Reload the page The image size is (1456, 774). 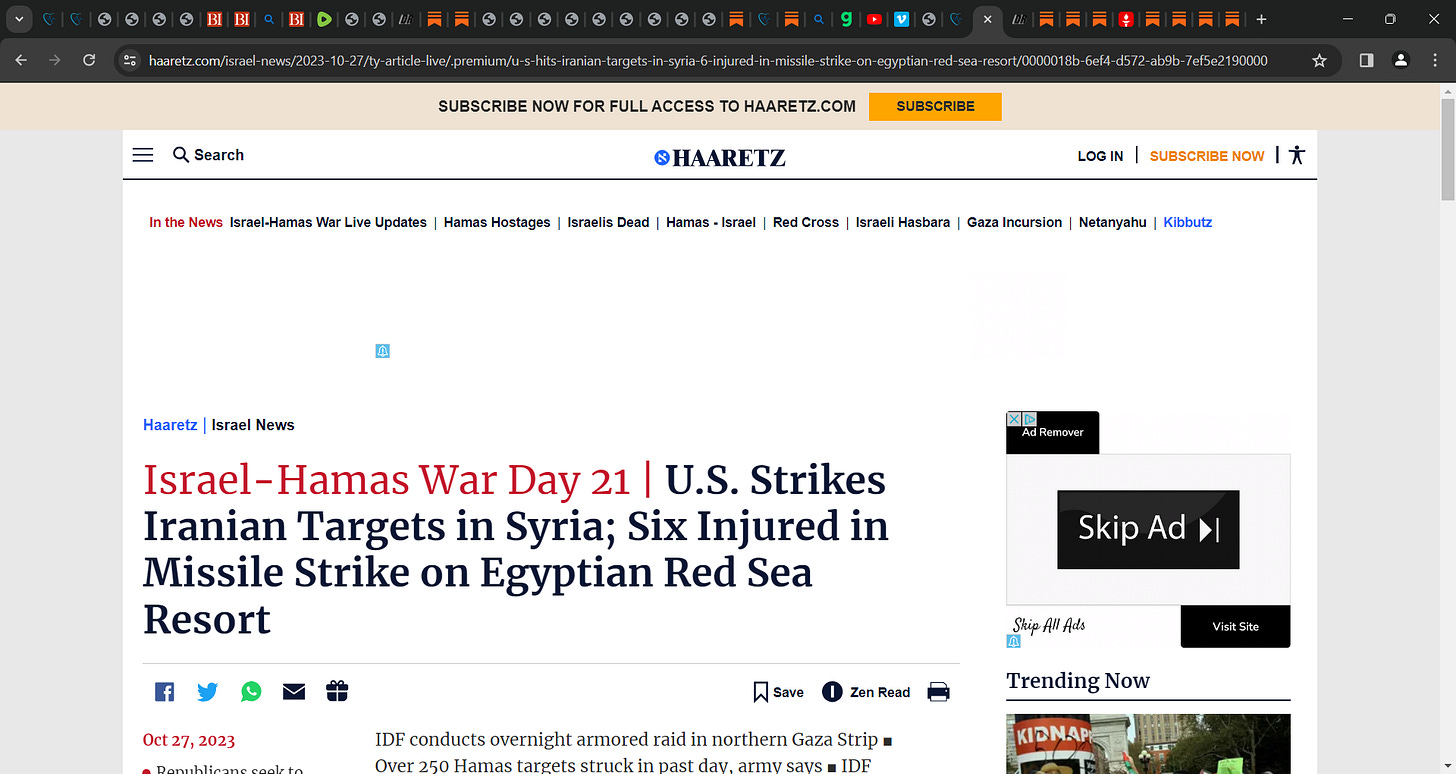click(x=89, y=60)
